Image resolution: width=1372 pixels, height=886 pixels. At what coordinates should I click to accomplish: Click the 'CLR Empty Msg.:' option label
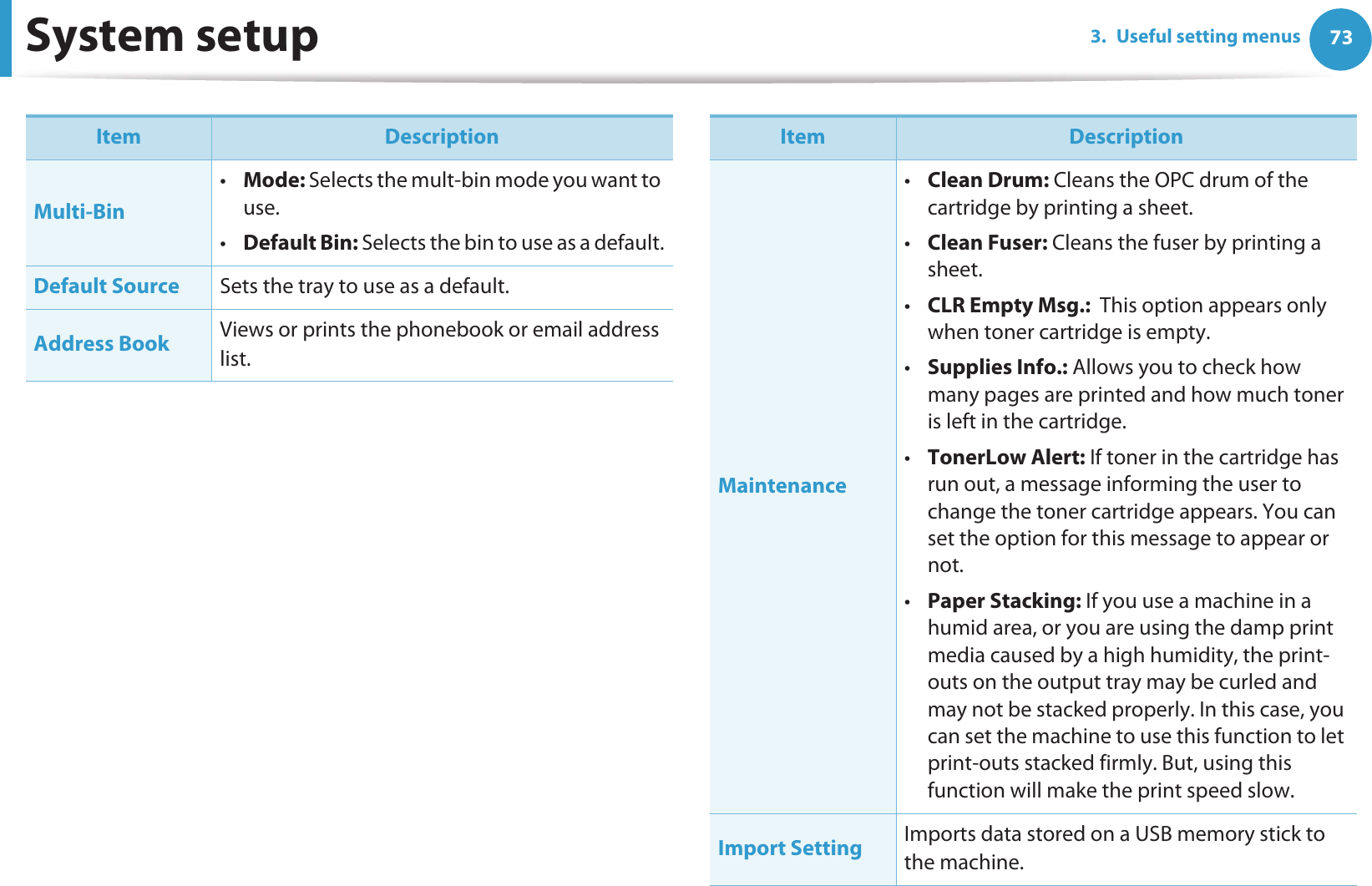pos(1009,306)
